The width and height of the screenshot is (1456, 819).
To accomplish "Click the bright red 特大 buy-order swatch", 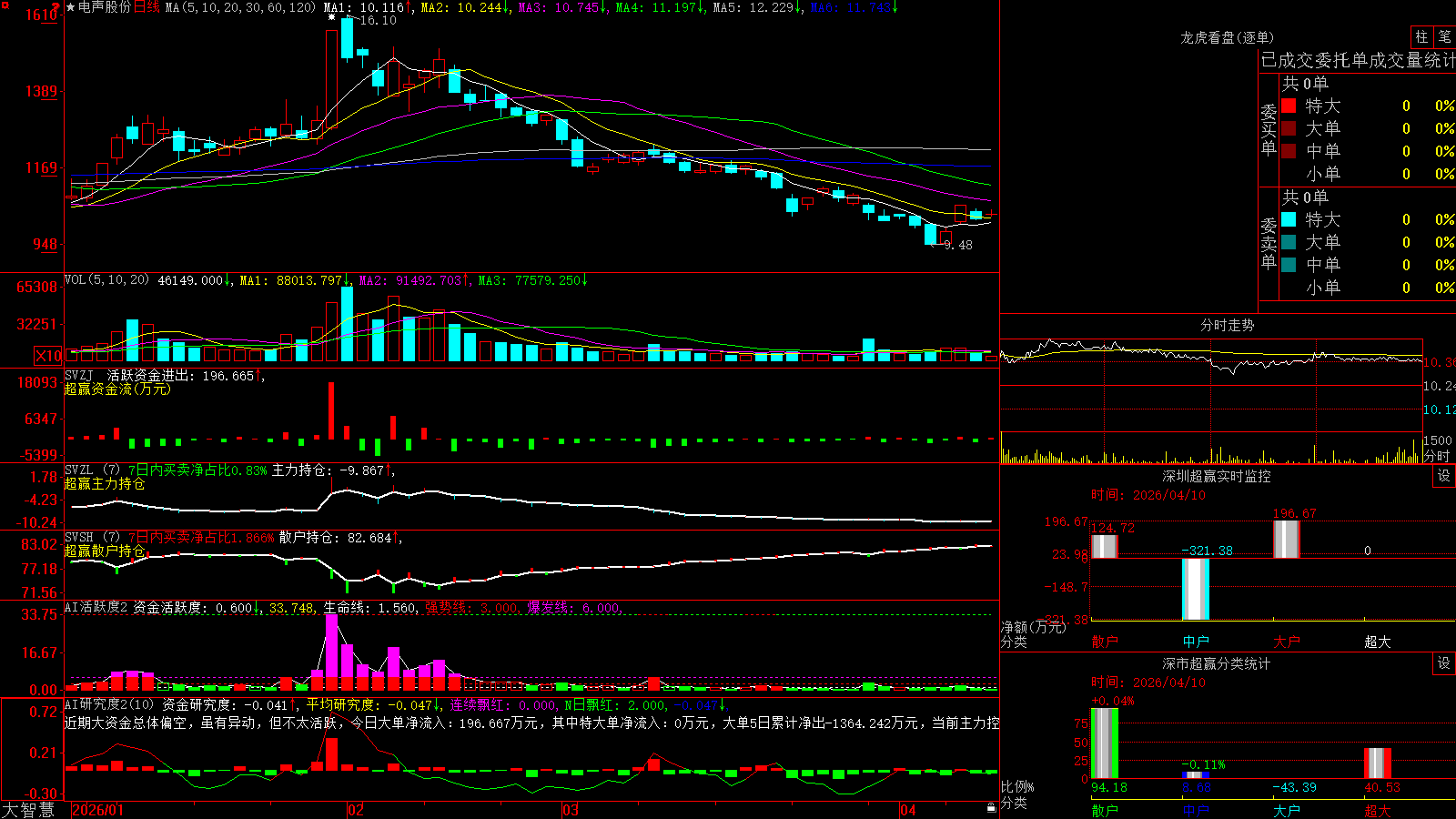I will pyautogui.click(x=1289, y=106).
